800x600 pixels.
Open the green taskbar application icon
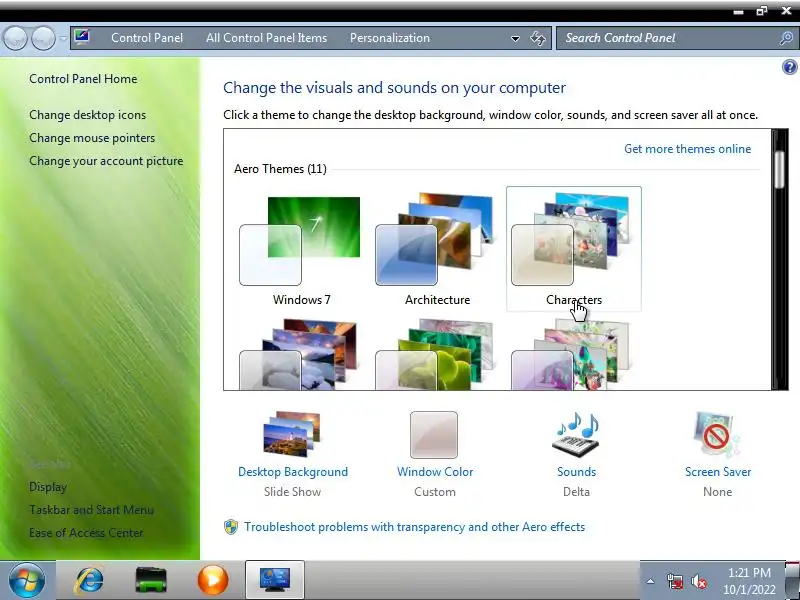coord(151,581)
